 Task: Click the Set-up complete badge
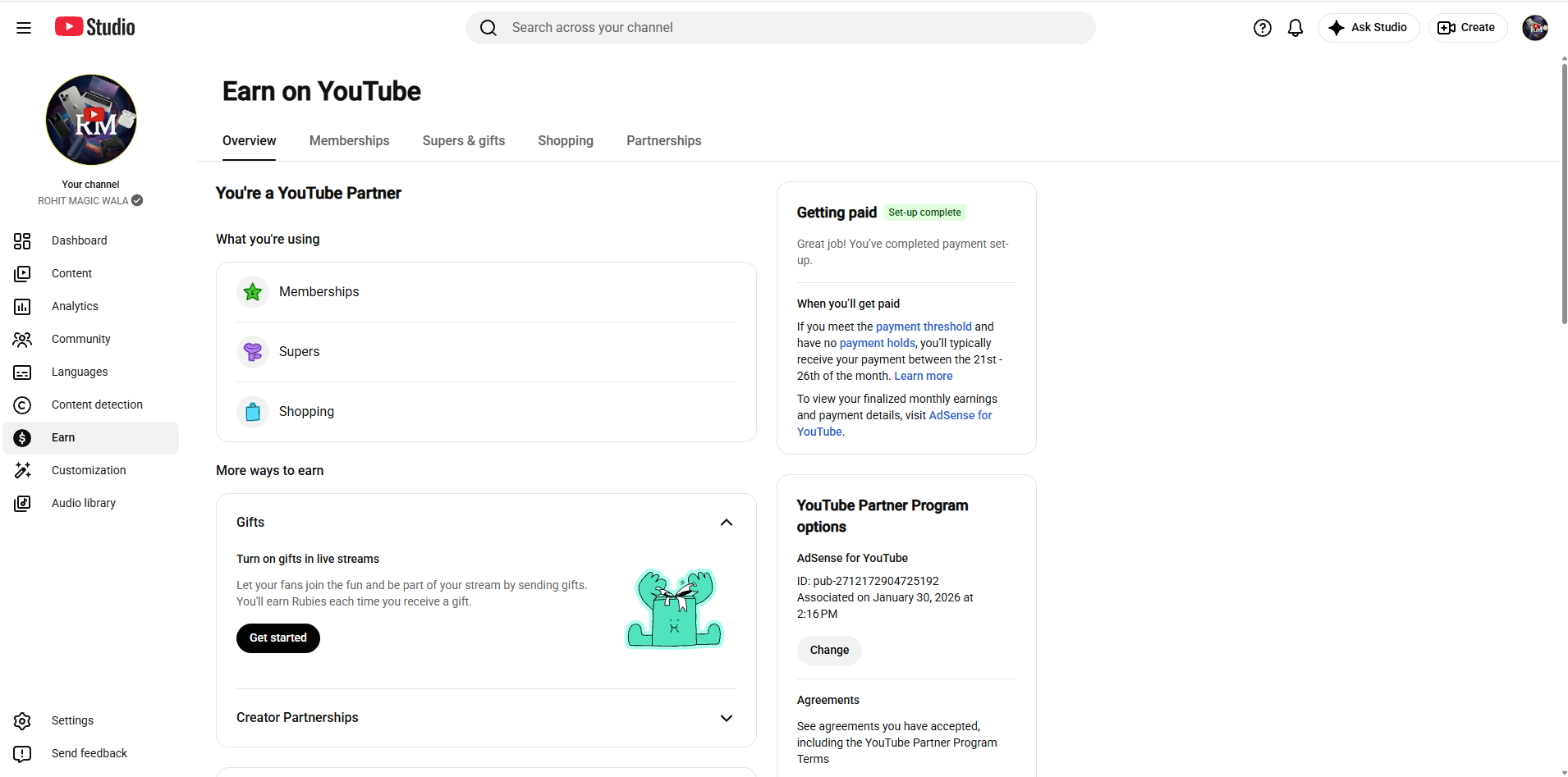[x=924, y=213]
